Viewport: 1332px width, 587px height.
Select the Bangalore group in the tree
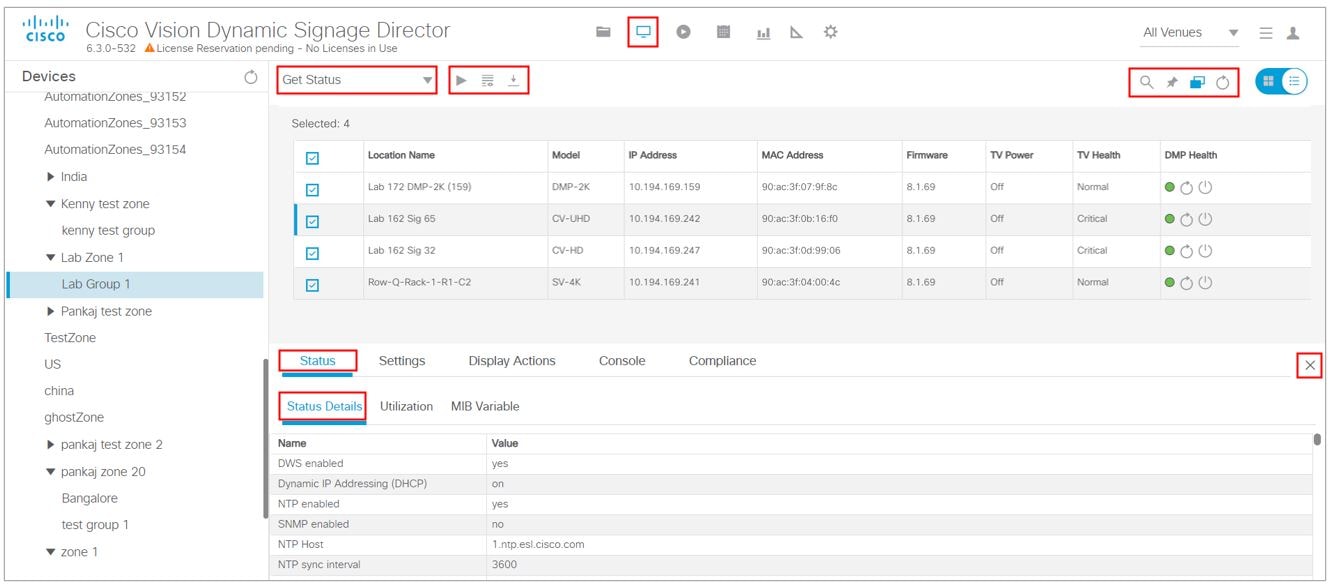point(90,498)
